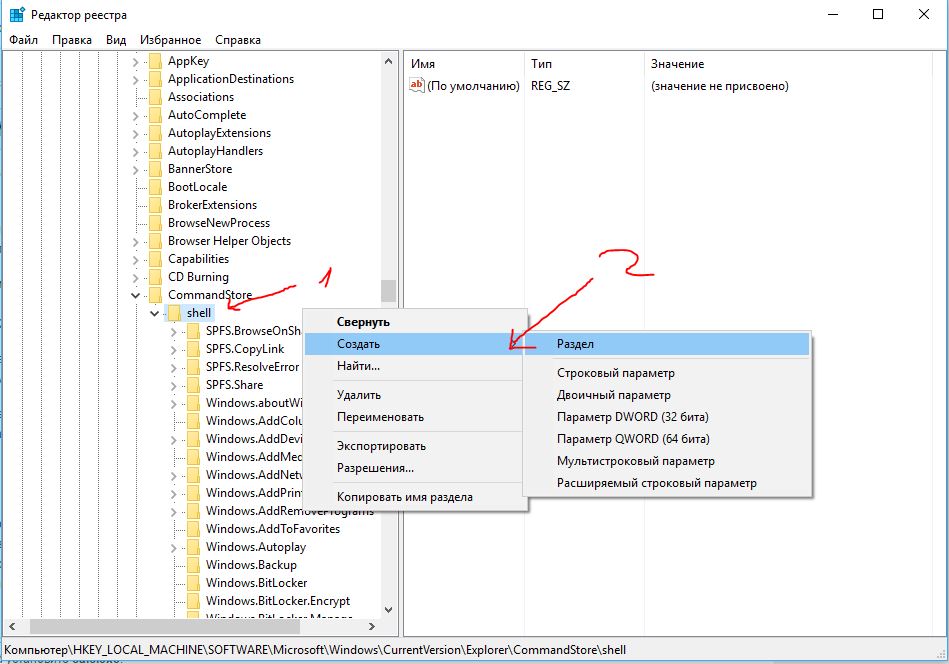The height and width of the screenshot is (664, 949).
Task: Click Переименовать in the context menu
Action: tap(380, 417)
